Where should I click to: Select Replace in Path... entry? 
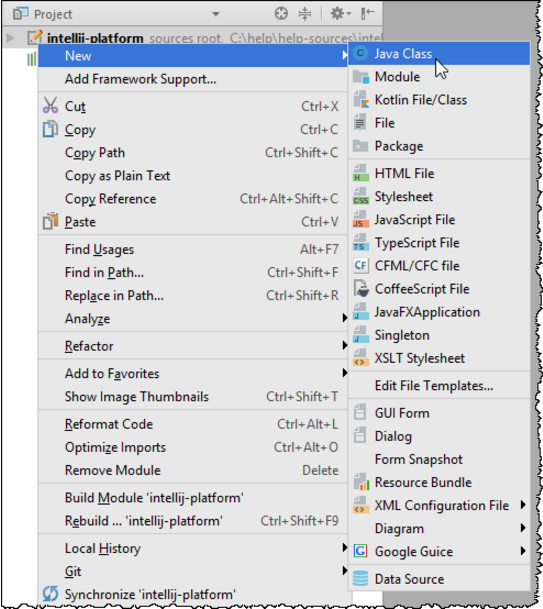(x=193, y=295)
